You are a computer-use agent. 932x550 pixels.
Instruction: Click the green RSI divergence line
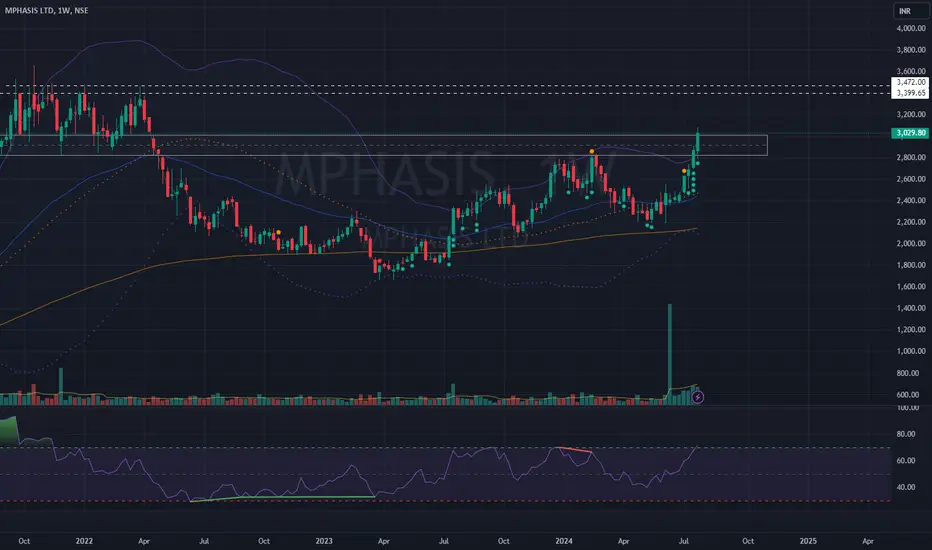[x=282, y=498]
